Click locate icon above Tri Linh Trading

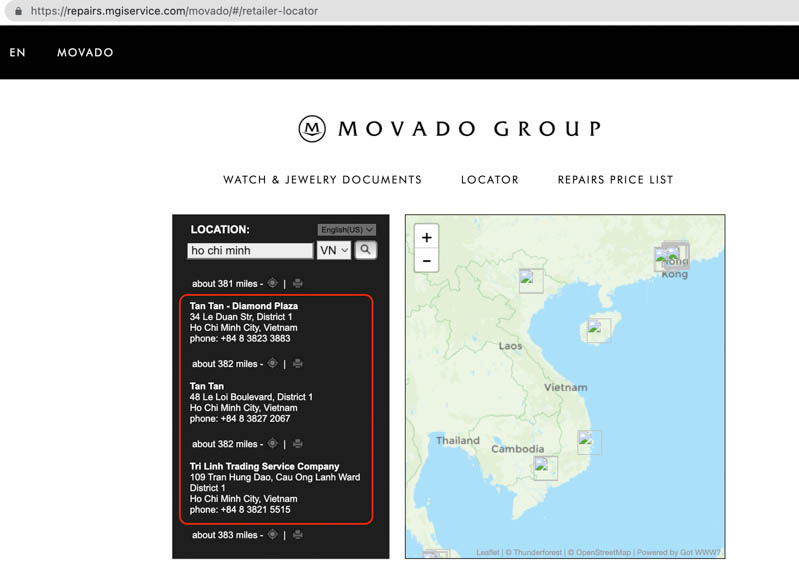(272, 444)
